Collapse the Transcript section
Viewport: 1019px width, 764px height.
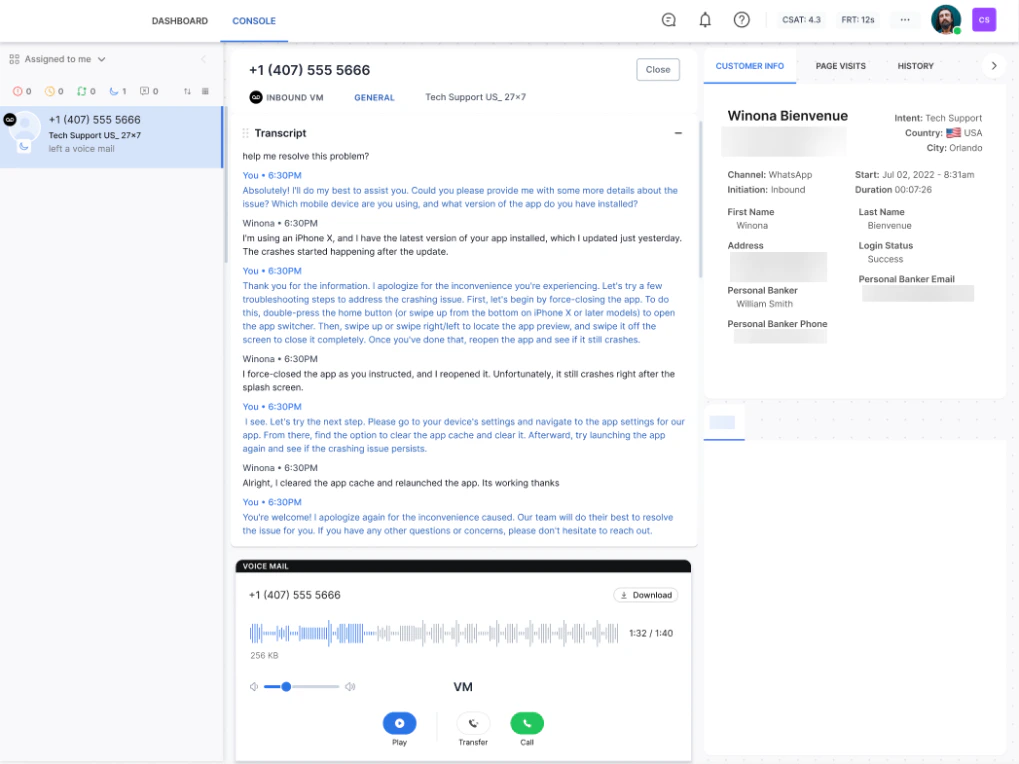click(x=678, y=132)
